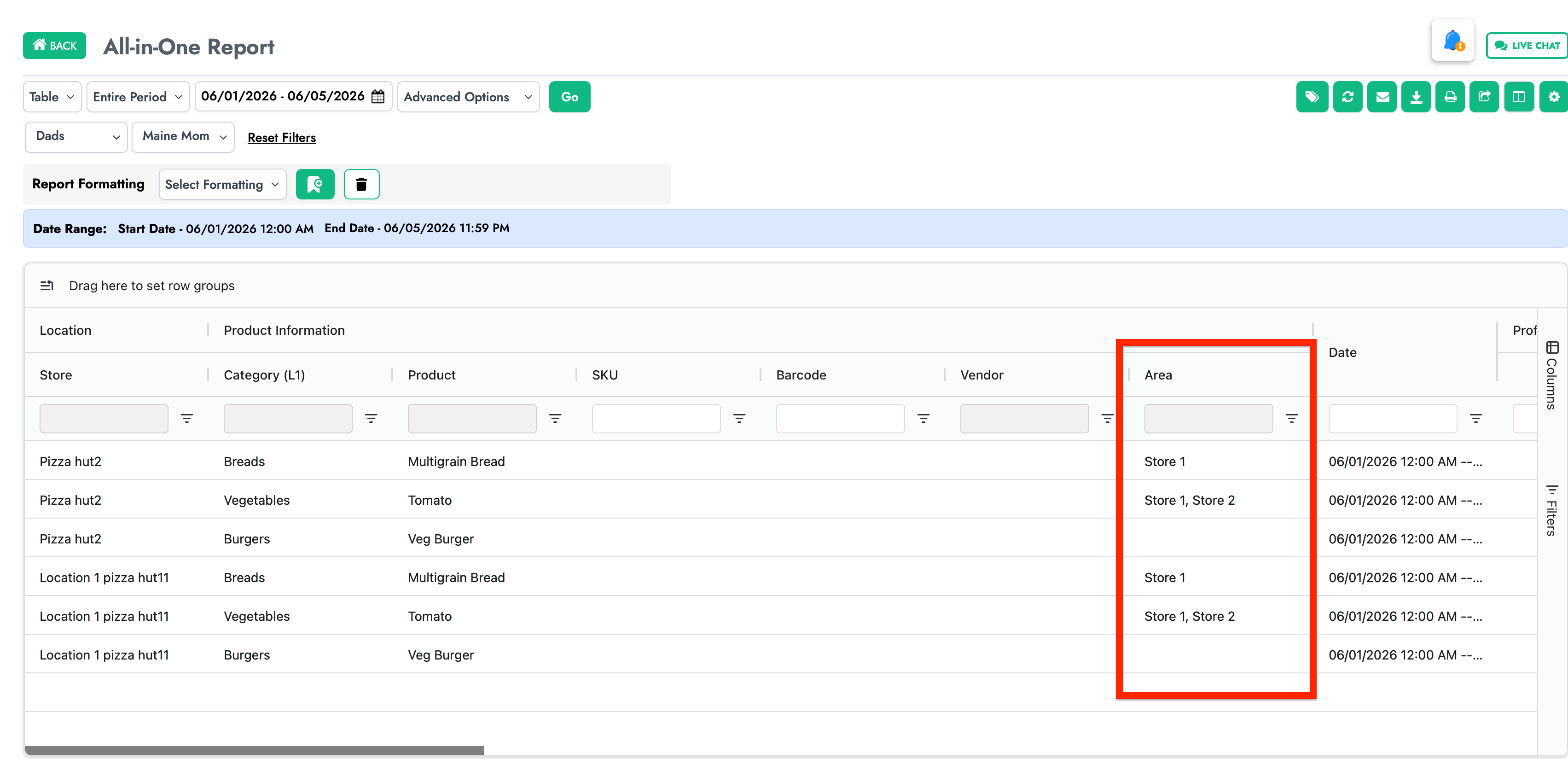Click the share/export icon button

1484,97
